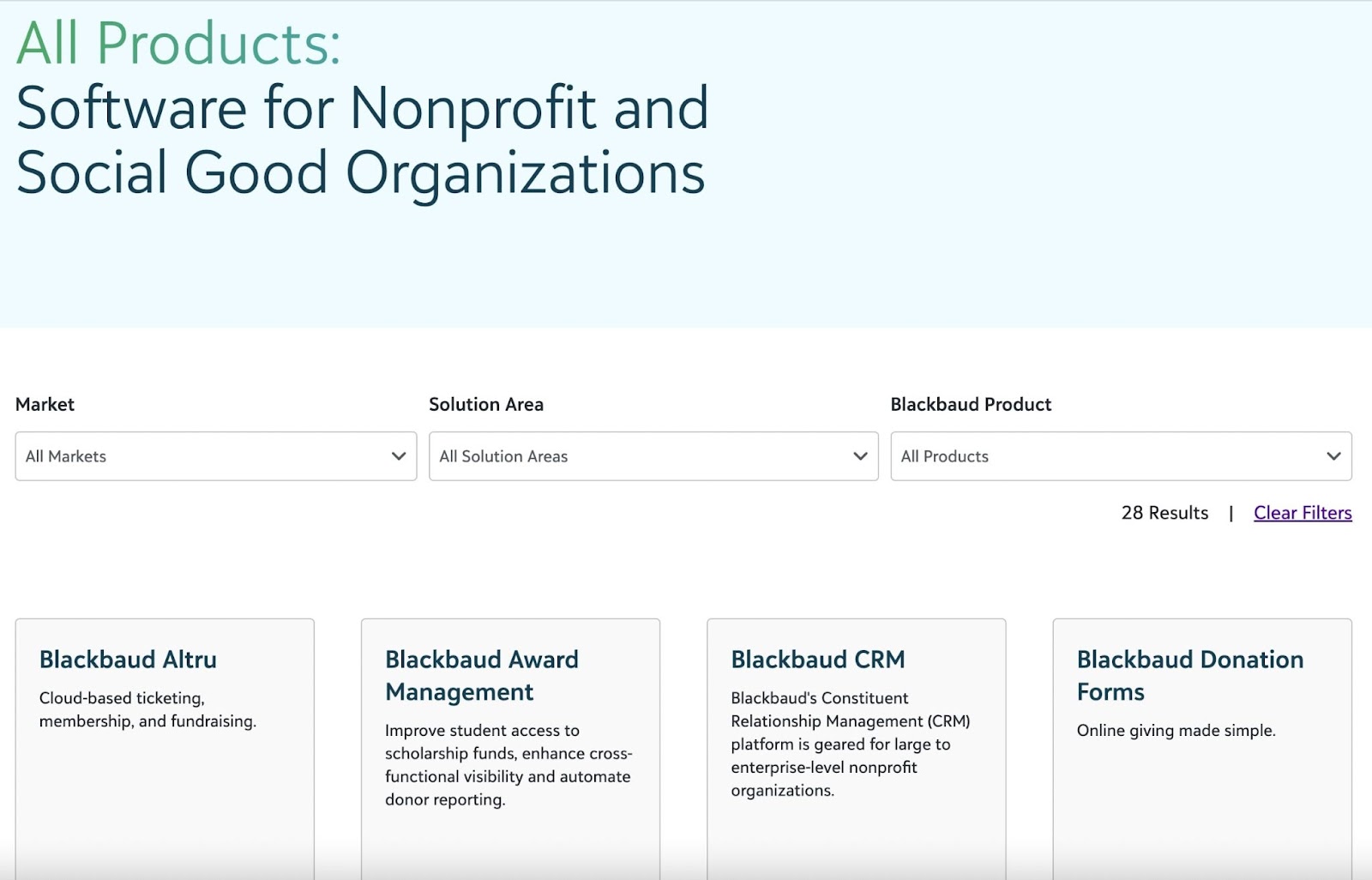Click the 28 Results label
1372x880 pixels.
click(1164, 512)
